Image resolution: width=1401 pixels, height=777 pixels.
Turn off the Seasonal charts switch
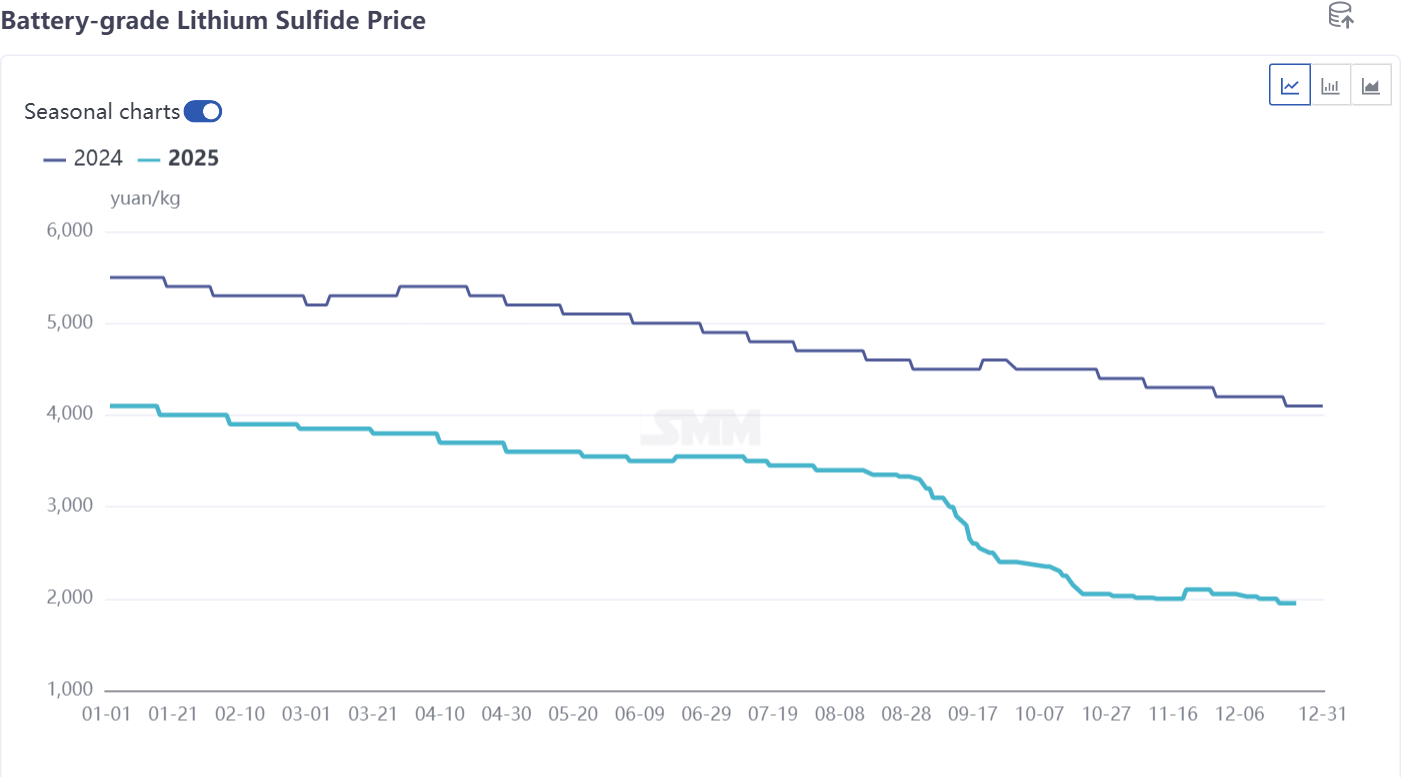(203, 111)
